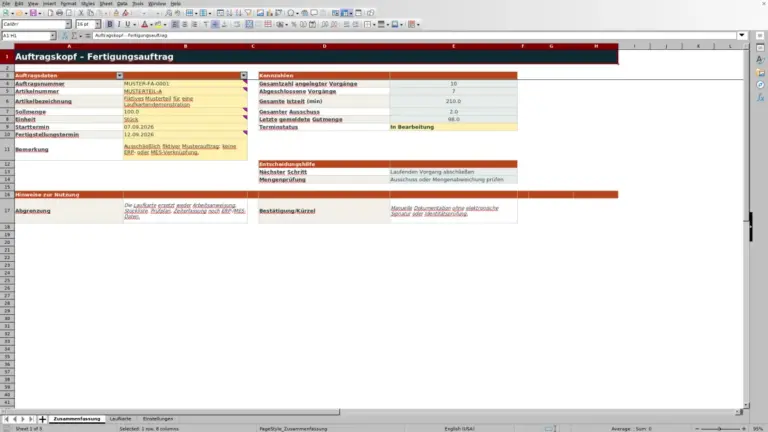
Task: Click the Wrap Text icon
Action: click(237, 24)
